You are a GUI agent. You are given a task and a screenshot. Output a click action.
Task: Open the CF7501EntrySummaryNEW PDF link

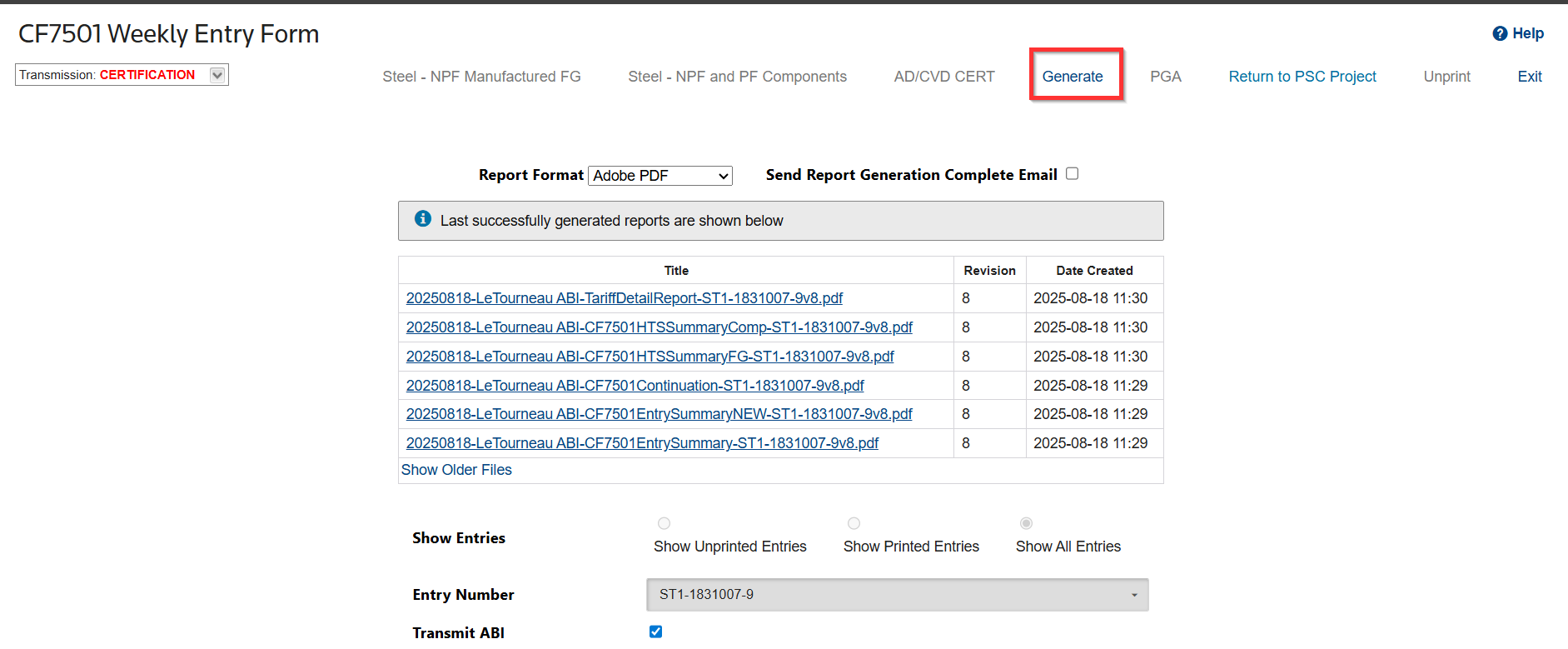[x=659, y=414]
